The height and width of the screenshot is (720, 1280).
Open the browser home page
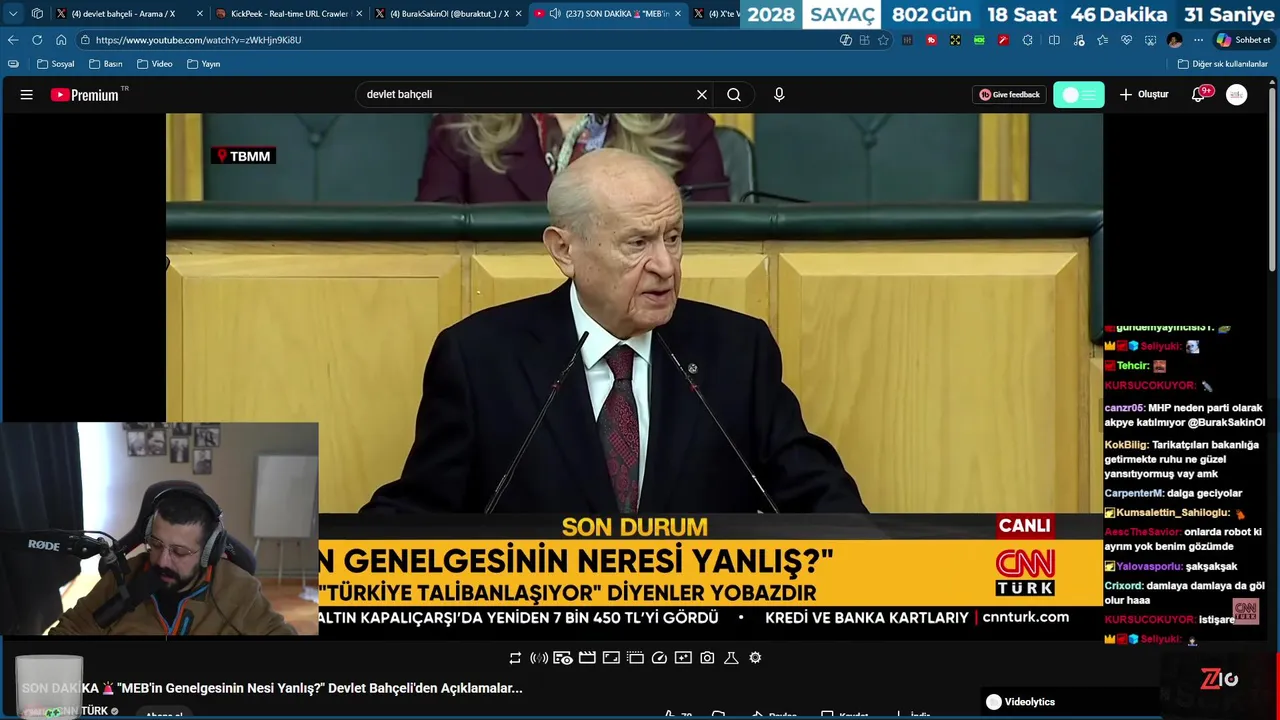(61, 40)
